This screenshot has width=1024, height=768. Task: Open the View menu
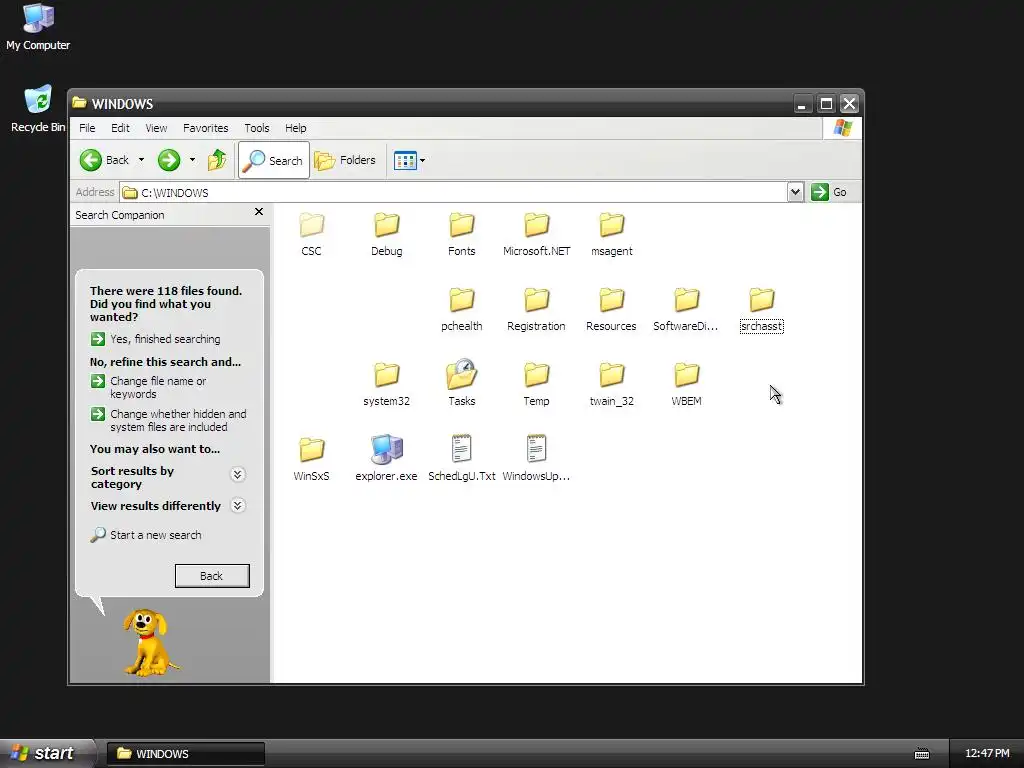pos(156,128)
